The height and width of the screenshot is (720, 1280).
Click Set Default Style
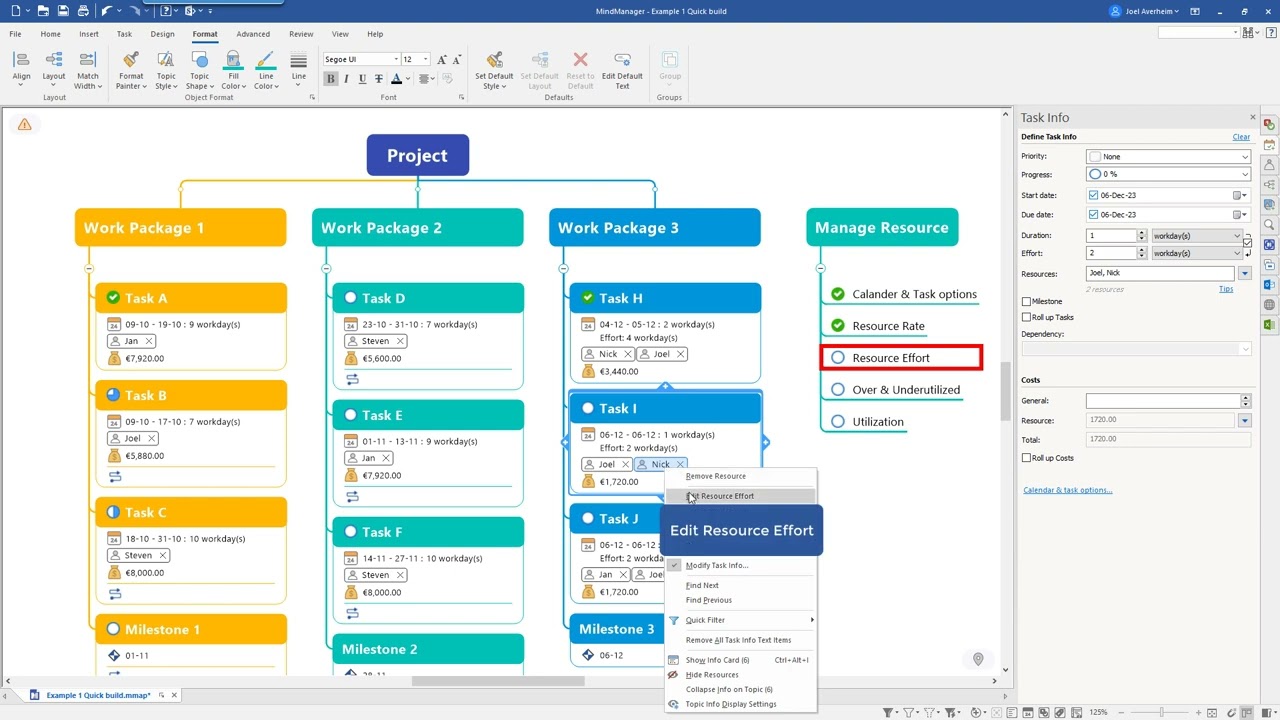pos(494,70)
